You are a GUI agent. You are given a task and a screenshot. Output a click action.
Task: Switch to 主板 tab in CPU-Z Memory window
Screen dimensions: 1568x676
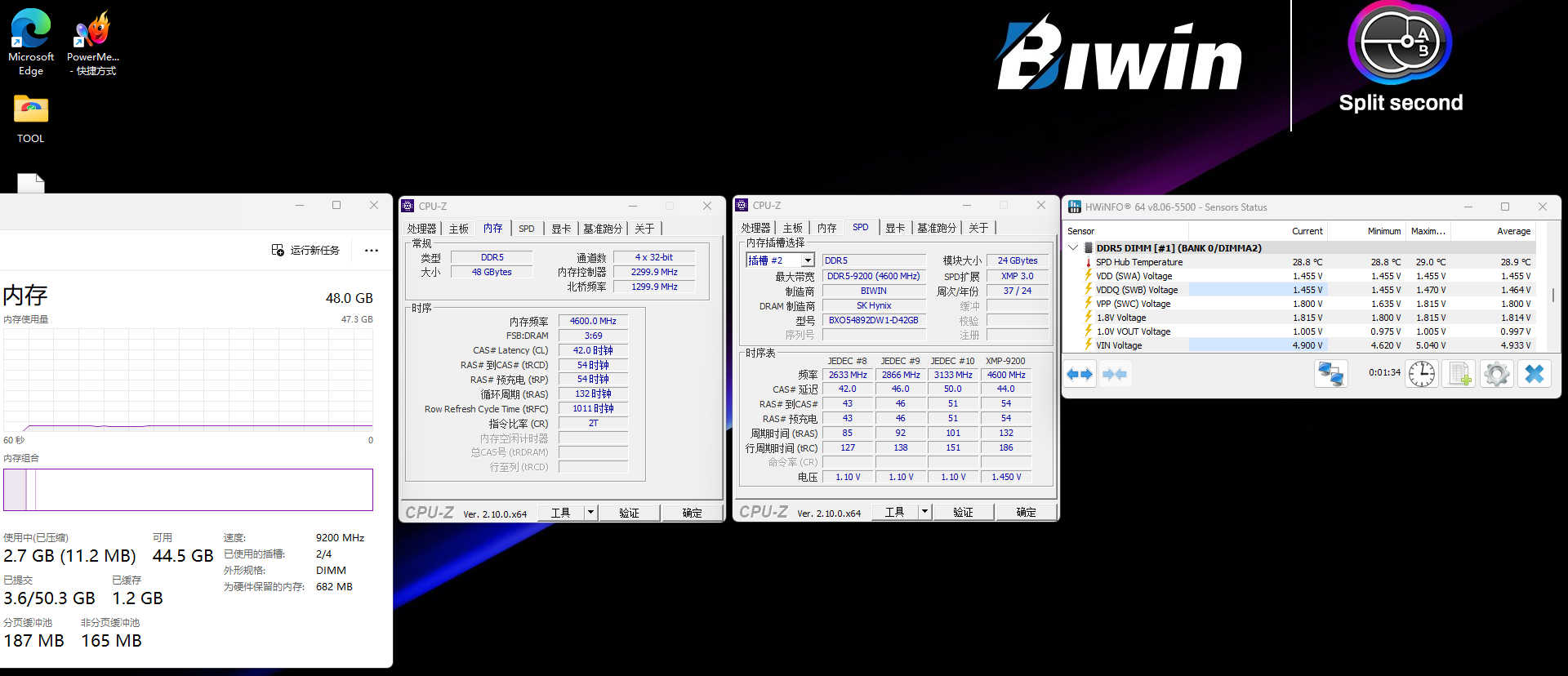tap(458, 229)
